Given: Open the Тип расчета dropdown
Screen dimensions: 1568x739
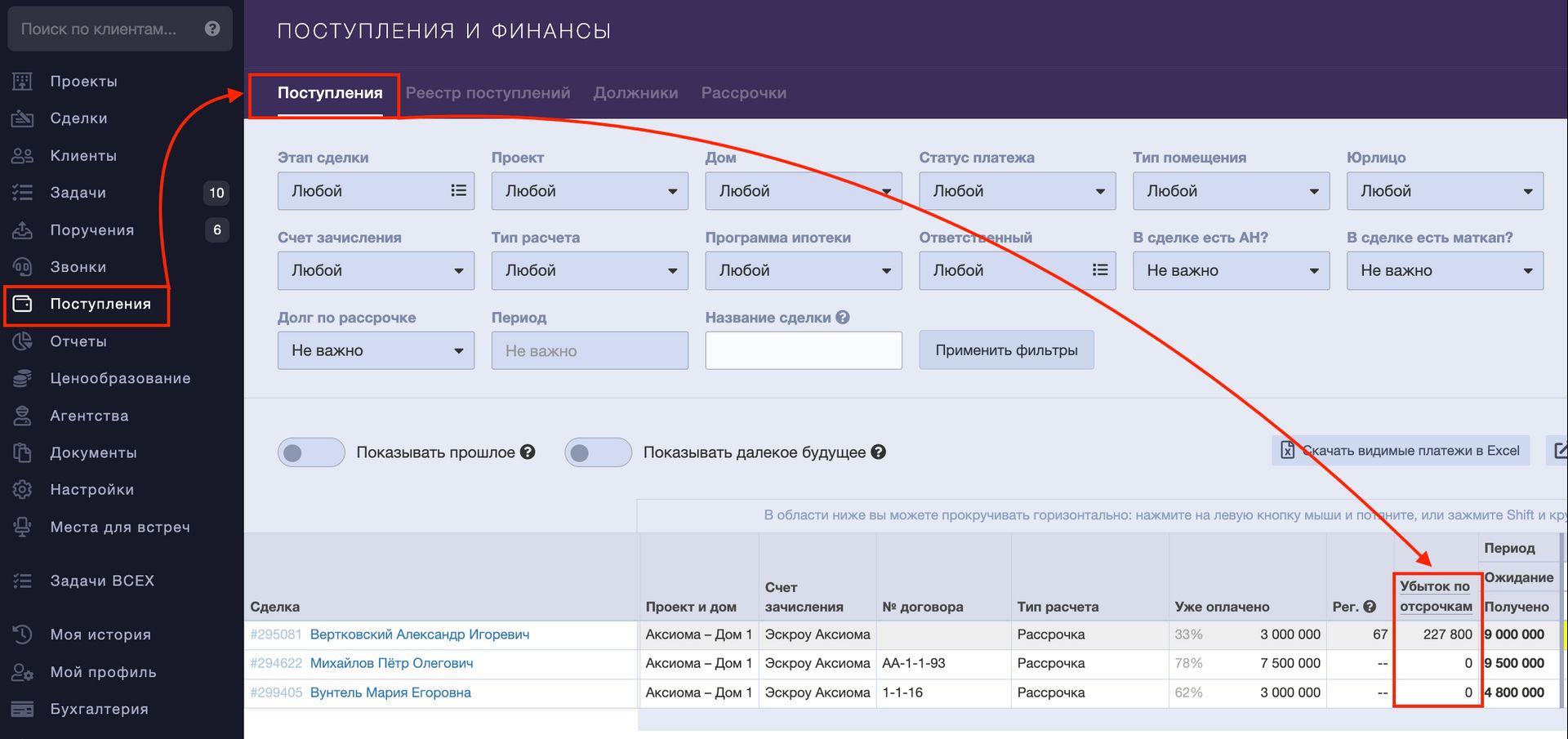Looking at the screenshot, I should pos(590,270).
